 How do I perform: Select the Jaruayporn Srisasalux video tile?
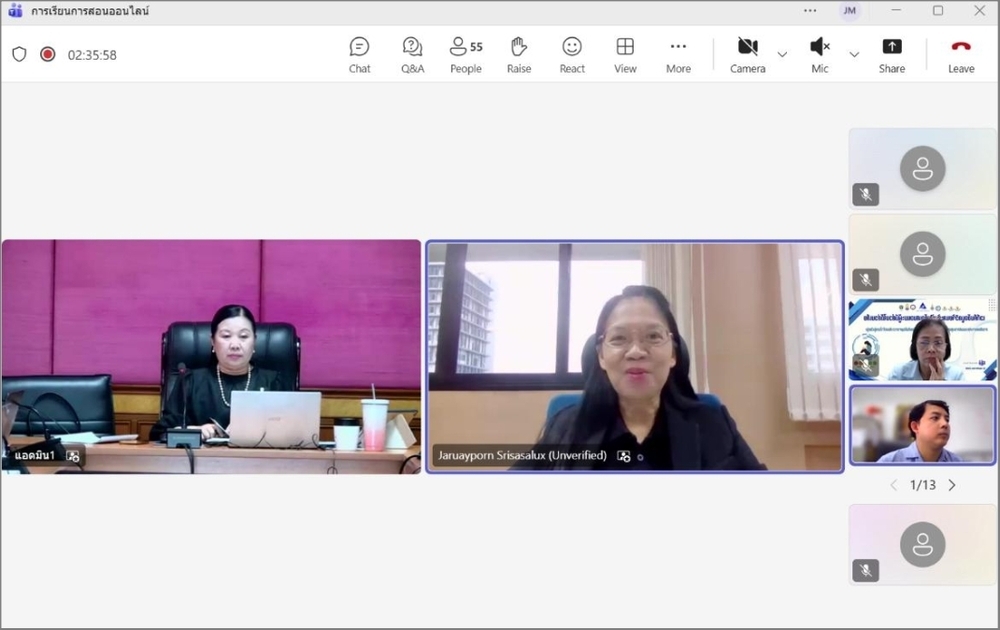(x=634, y=356)
